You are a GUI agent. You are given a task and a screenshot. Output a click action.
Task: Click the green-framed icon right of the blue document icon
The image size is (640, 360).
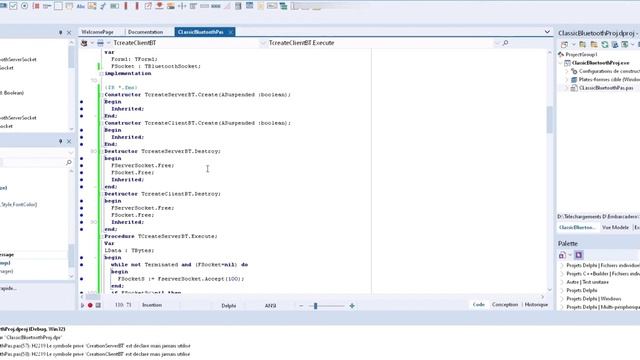(x=625, y=44)
